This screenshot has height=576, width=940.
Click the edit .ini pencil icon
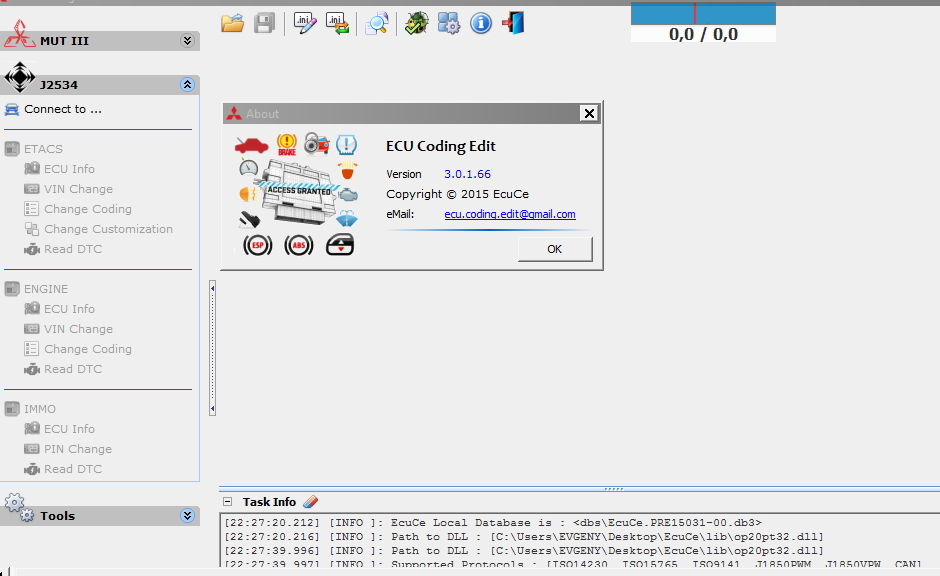[x=305, y=23]
